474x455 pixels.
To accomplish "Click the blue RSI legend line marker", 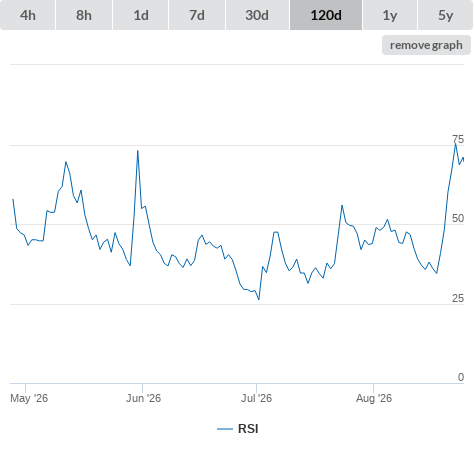I will (x=225, y=429).
